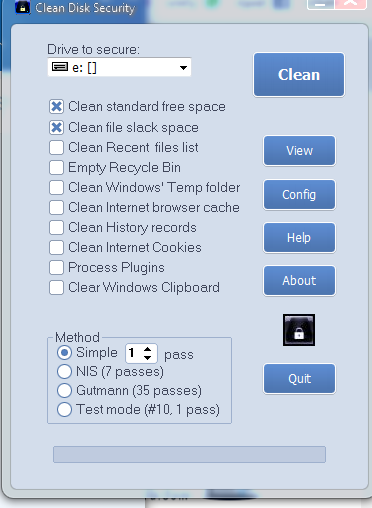Click the progress bar at the bottom
372x508 pixels.
(x=189, y=454)
